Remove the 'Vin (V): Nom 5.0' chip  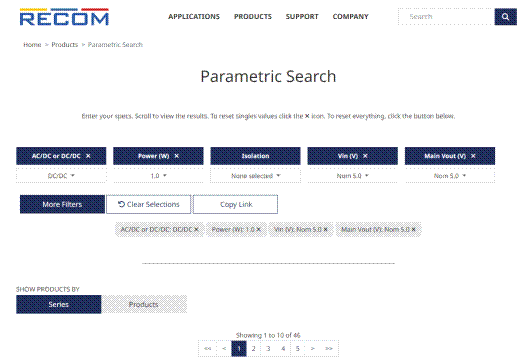tap(326, 229)
